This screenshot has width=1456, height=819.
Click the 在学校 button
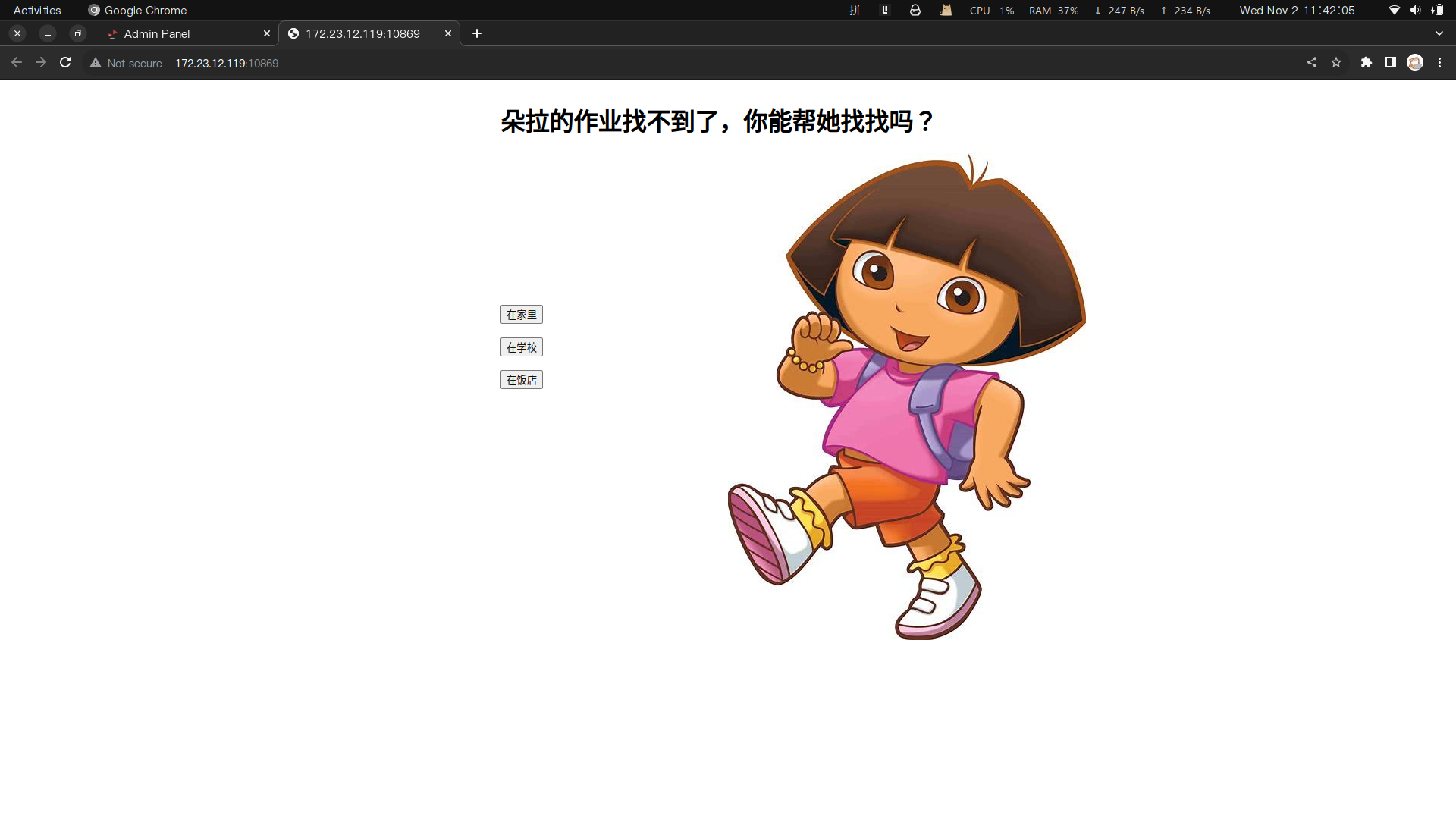click(x=521, y=347)
